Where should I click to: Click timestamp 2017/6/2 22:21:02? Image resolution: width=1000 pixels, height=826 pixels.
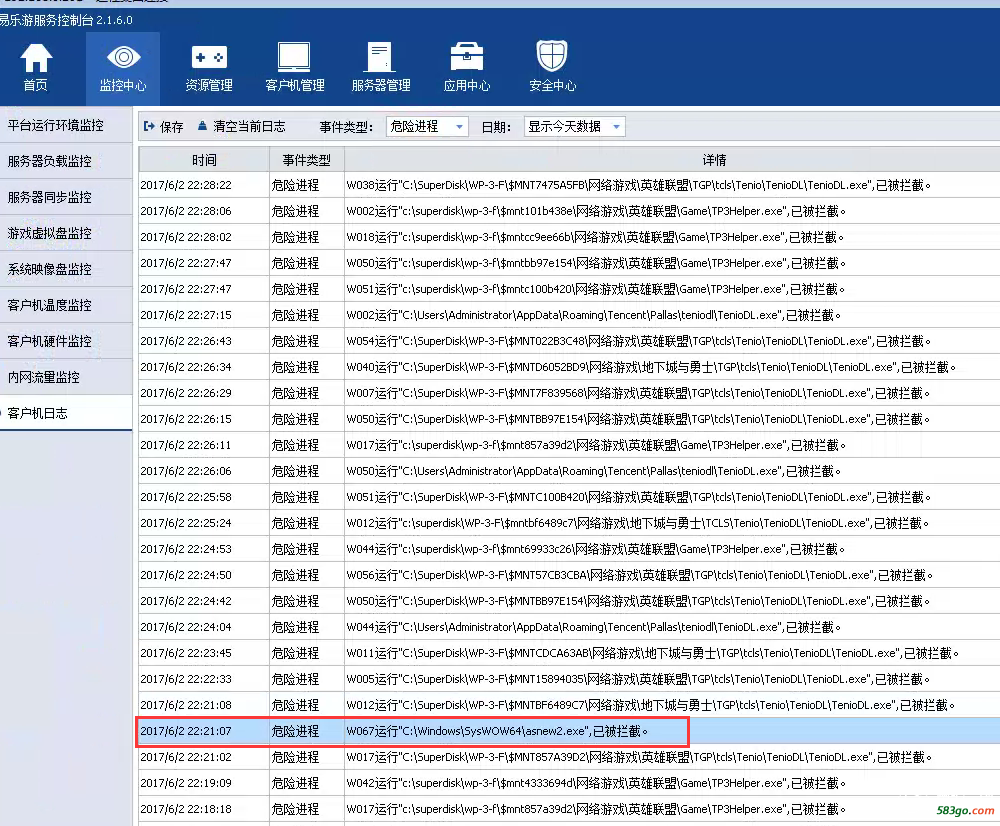[186, 757]
